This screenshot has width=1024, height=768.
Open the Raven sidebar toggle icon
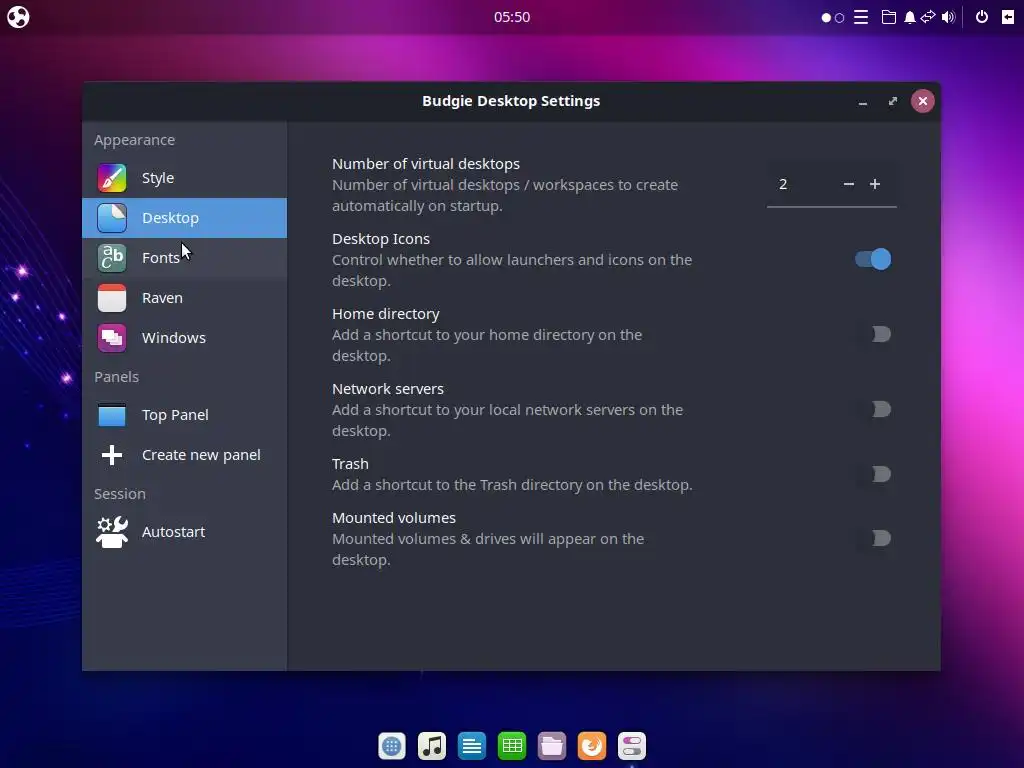coord(1008,17)
